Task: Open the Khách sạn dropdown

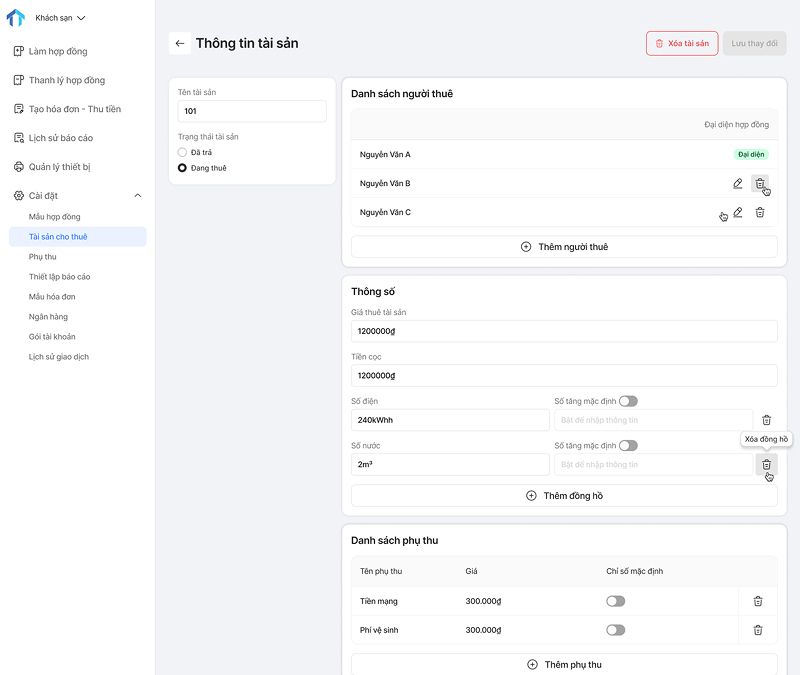Action: [60, 18]
